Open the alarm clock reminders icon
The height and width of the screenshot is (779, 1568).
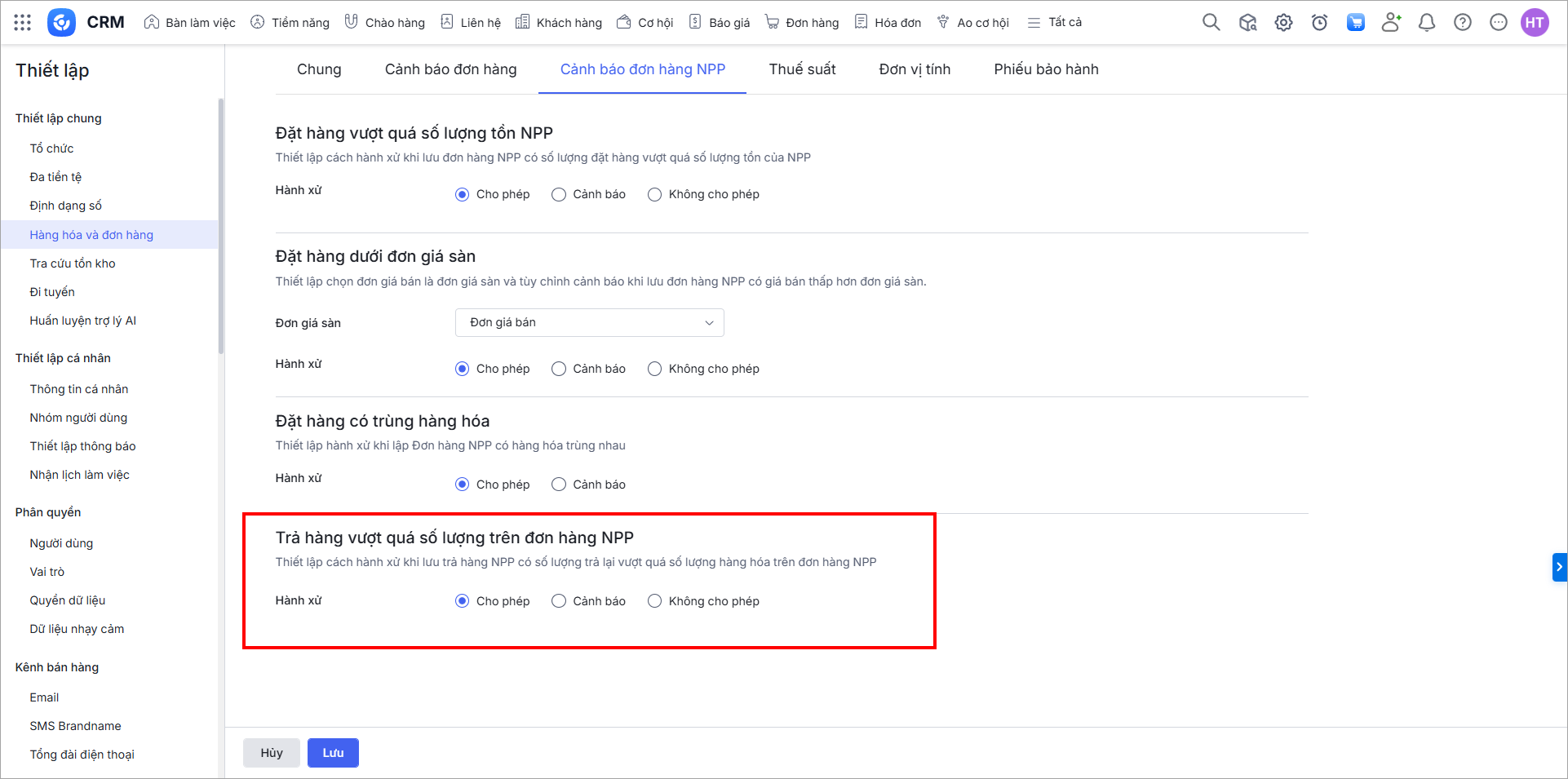tap(1319, 23)
